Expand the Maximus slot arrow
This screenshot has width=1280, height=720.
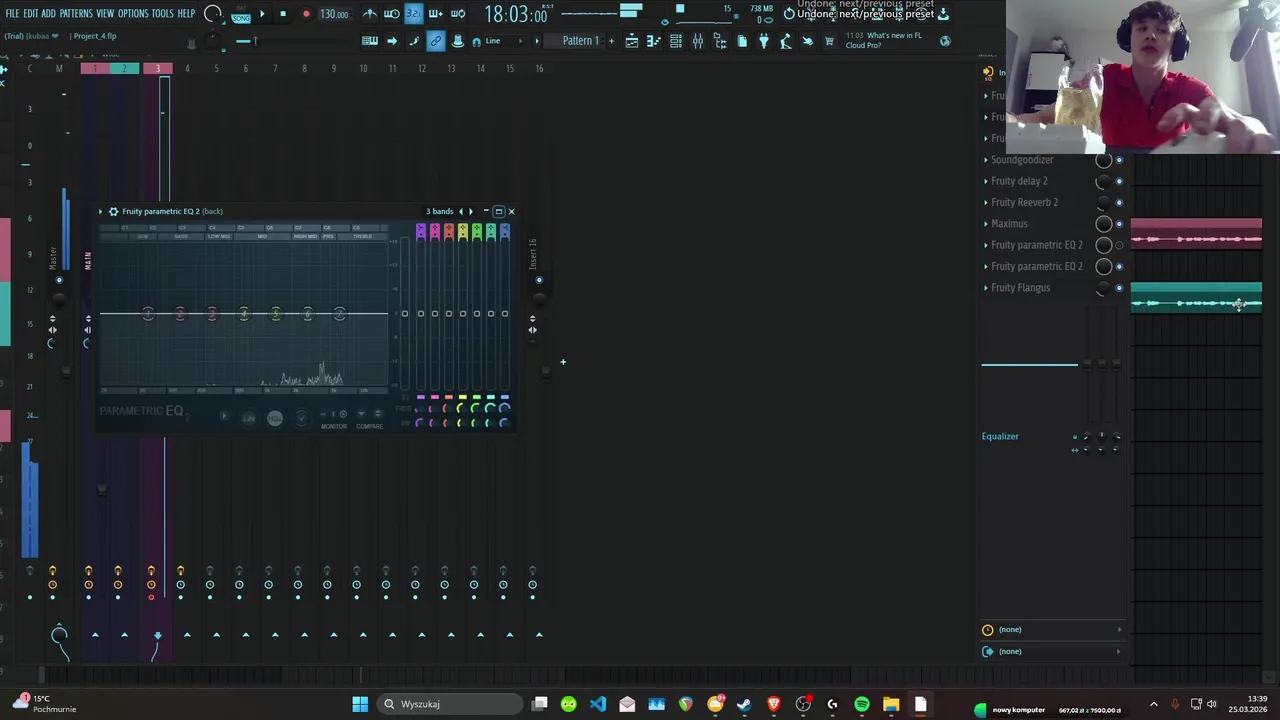pos(986,224)
